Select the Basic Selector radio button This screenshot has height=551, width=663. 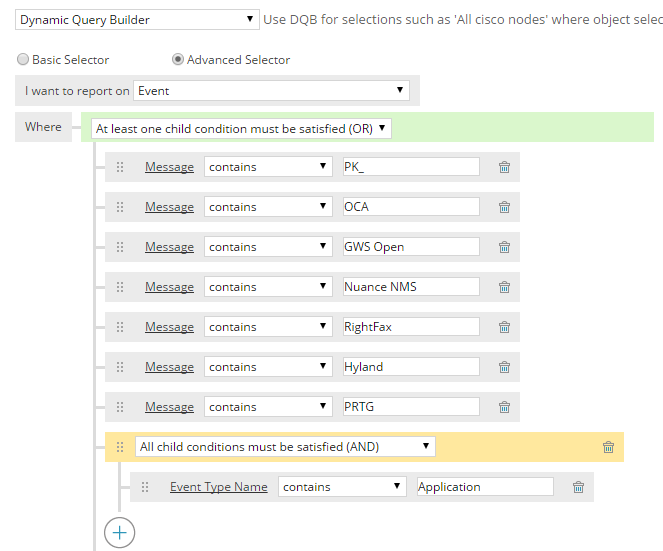23,60
